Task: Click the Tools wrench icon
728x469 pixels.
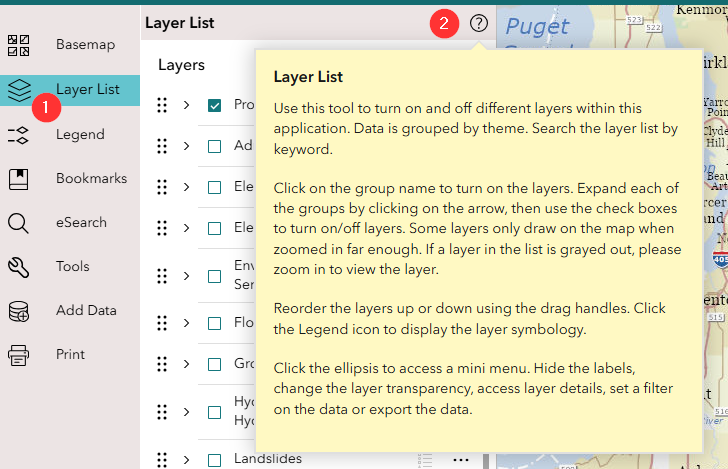Action: point(19,267)
